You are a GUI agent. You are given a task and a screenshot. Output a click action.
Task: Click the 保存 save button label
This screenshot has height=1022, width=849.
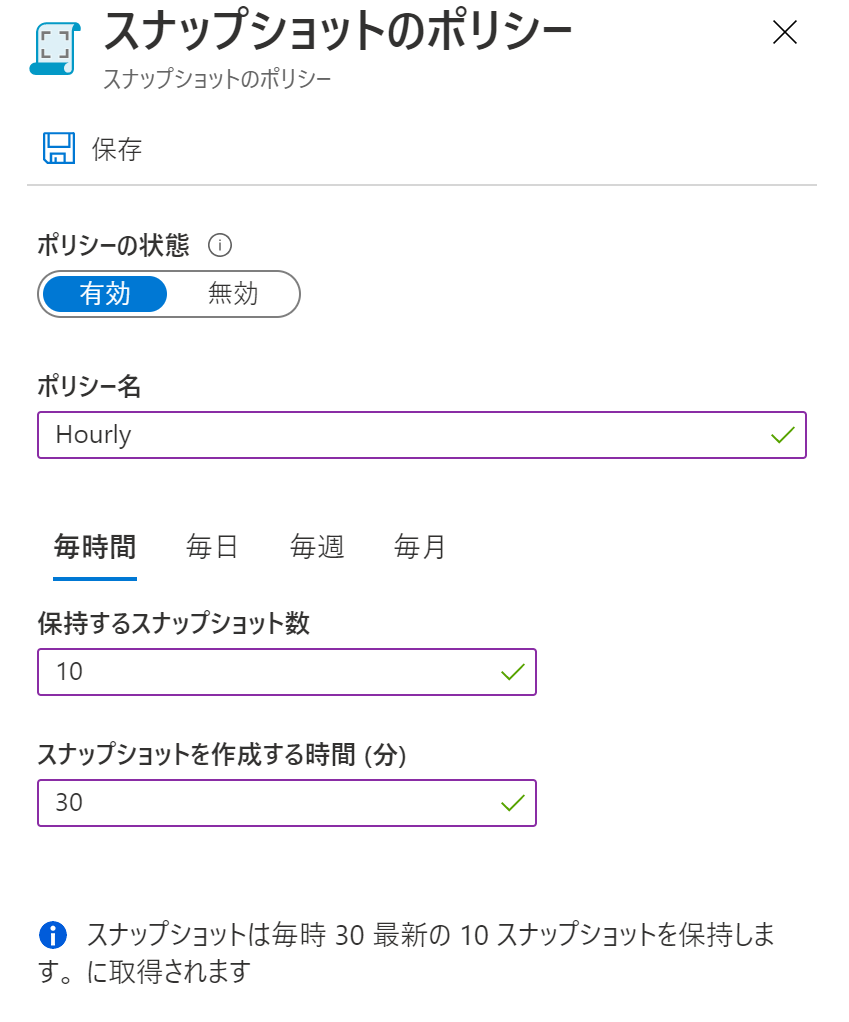(117, 149)
